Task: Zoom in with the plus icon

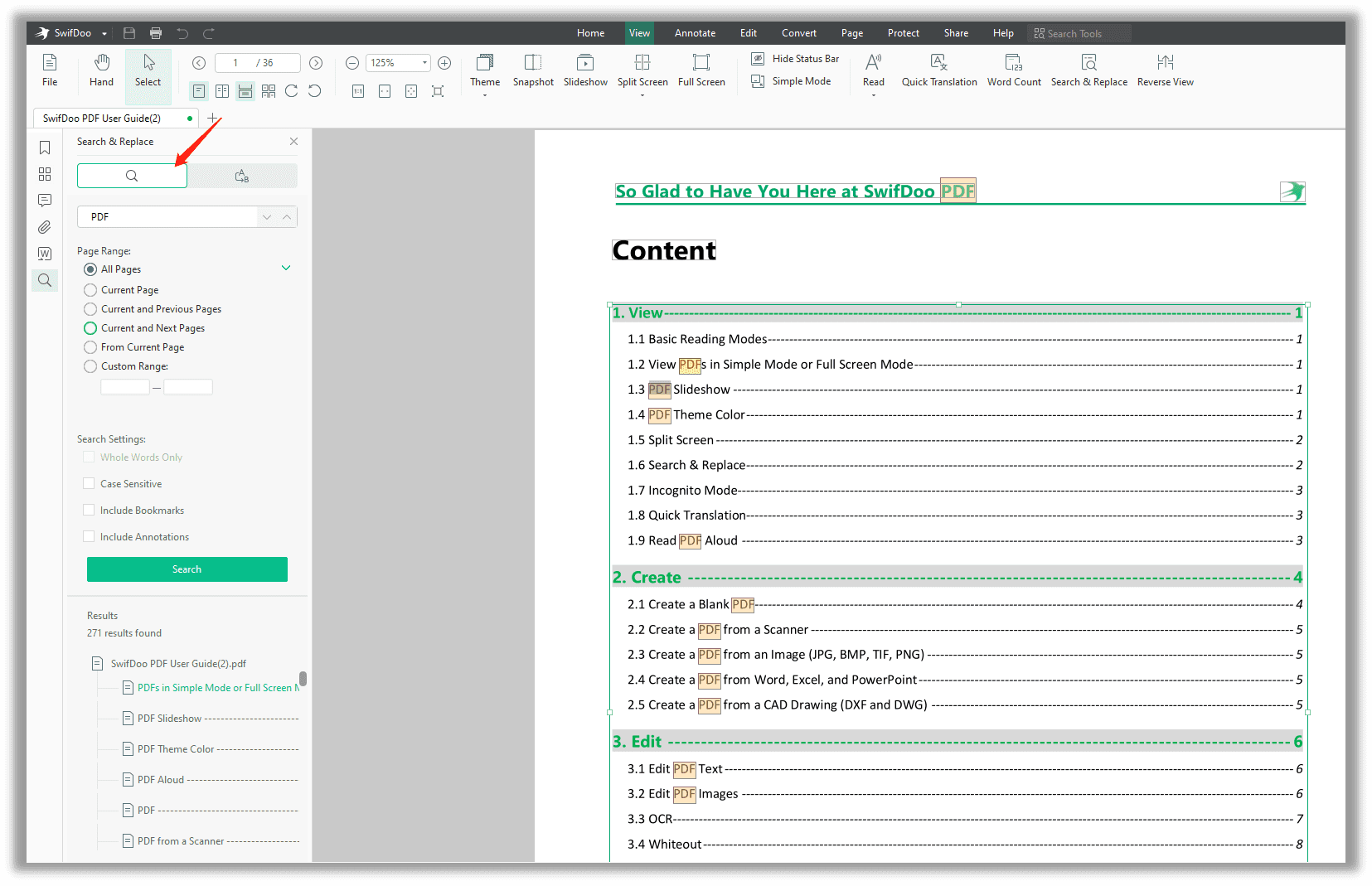Action: [444, 63]
